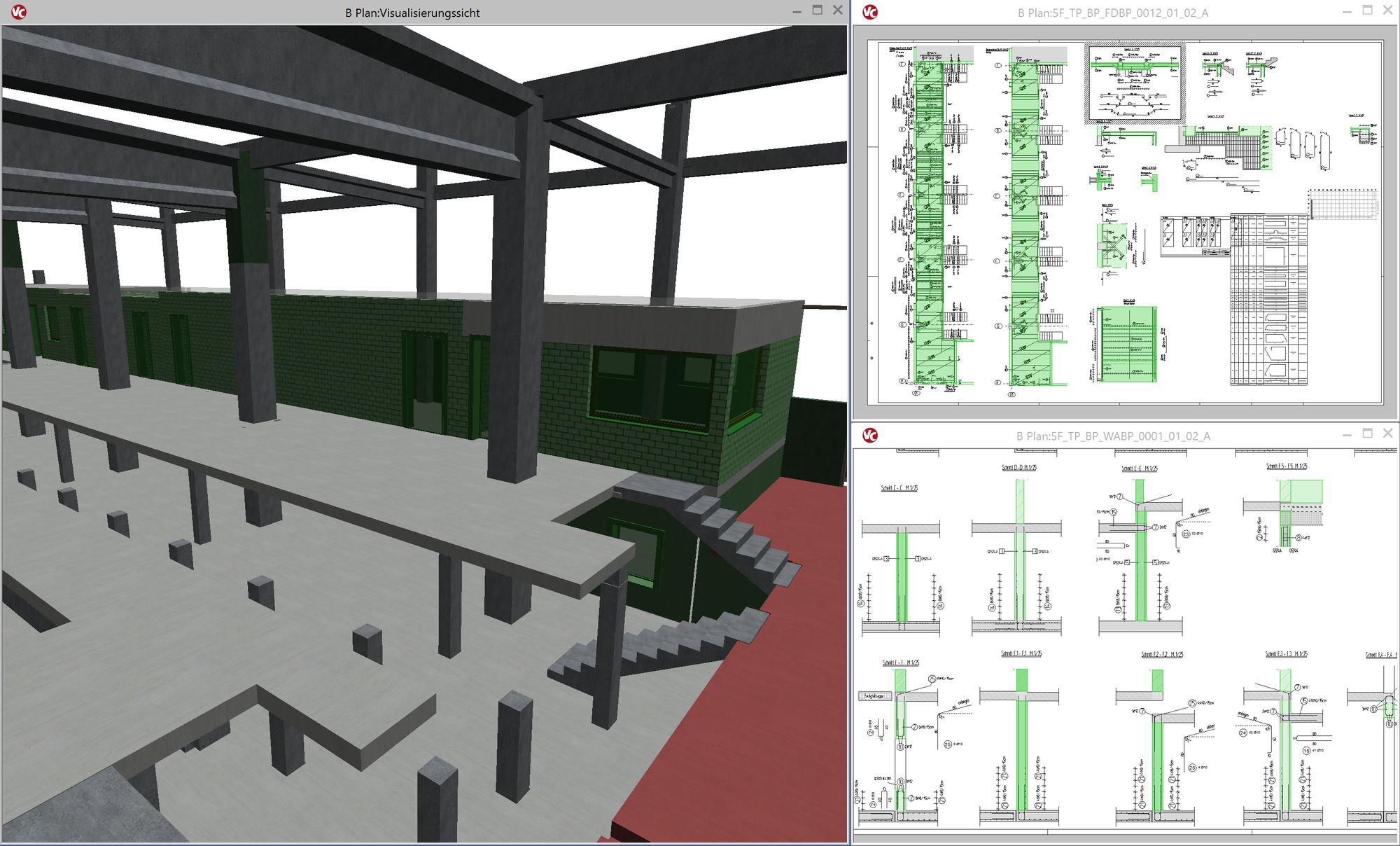Select the B Plan:5F_TP_BP_FDBP_0012_01_02_A title bar
The width and height of the screenshot is (1400, 846).
click(x=1113, y=13)
